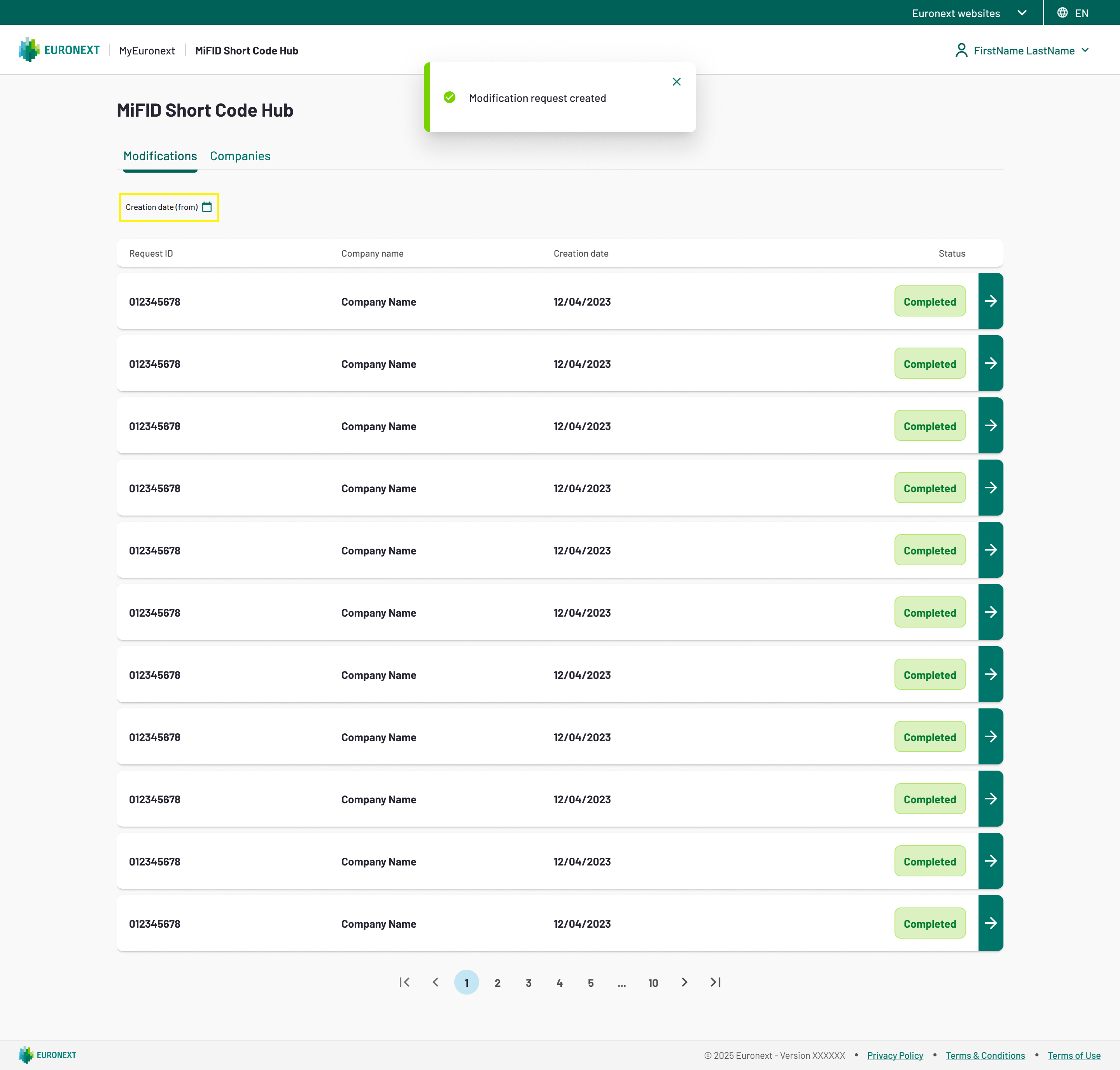Open the calendar icon in Creation date filter

(x=207, y=207)
